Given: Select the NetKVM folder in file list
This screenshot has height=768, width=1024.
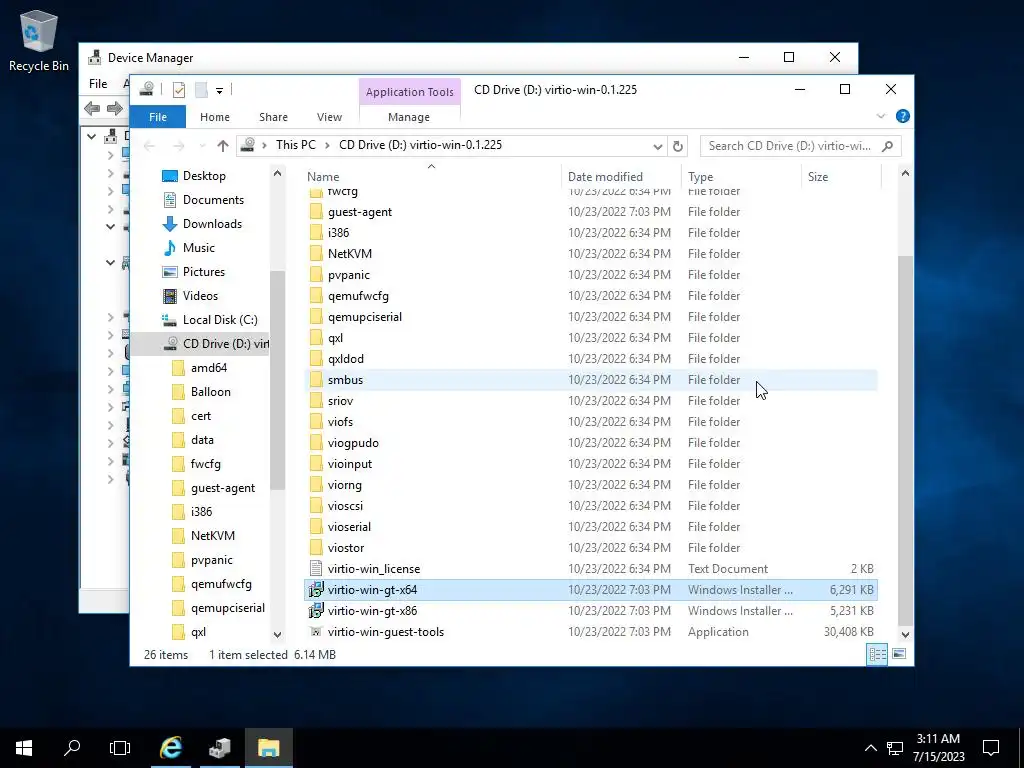Looking at the screenshot, I should click(x=349, y=254).
